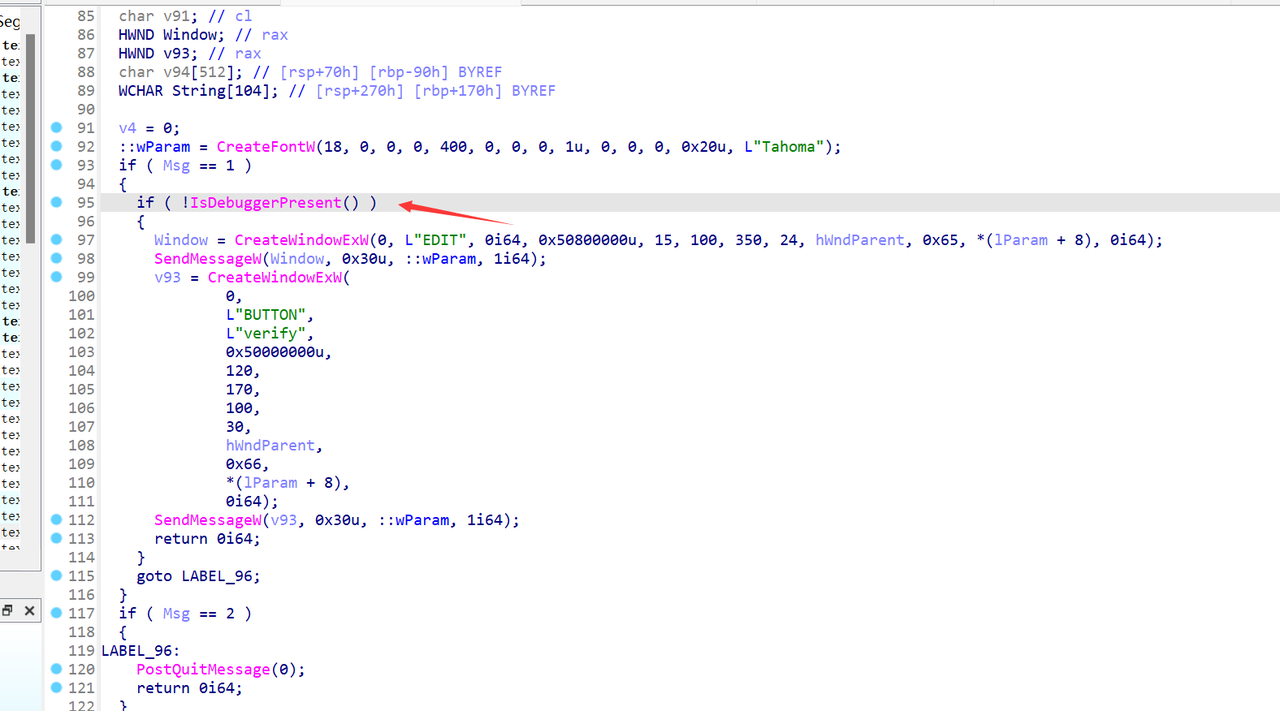Click the float/undock panel icon
The width and height of the screenshot is (1280, 711).
click(x=7, y=611)
